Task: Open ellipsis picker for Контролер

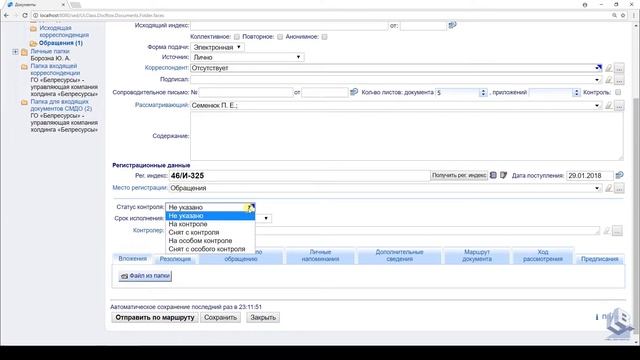Action: click(617, 231)
